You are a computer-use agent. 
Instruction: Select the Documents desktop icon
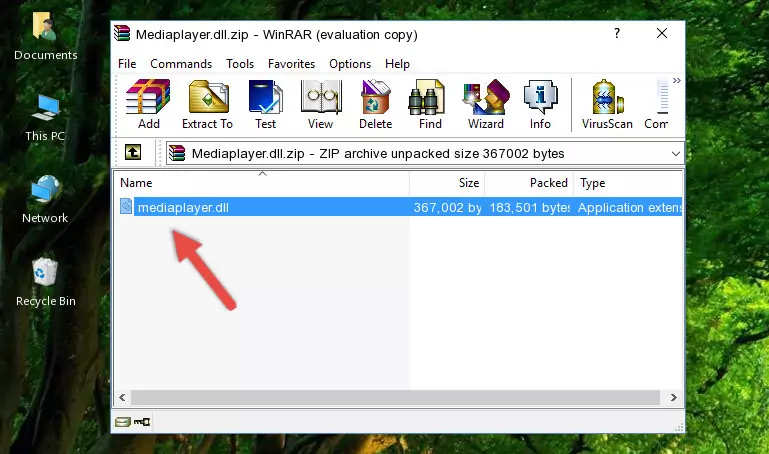(46, 36)
